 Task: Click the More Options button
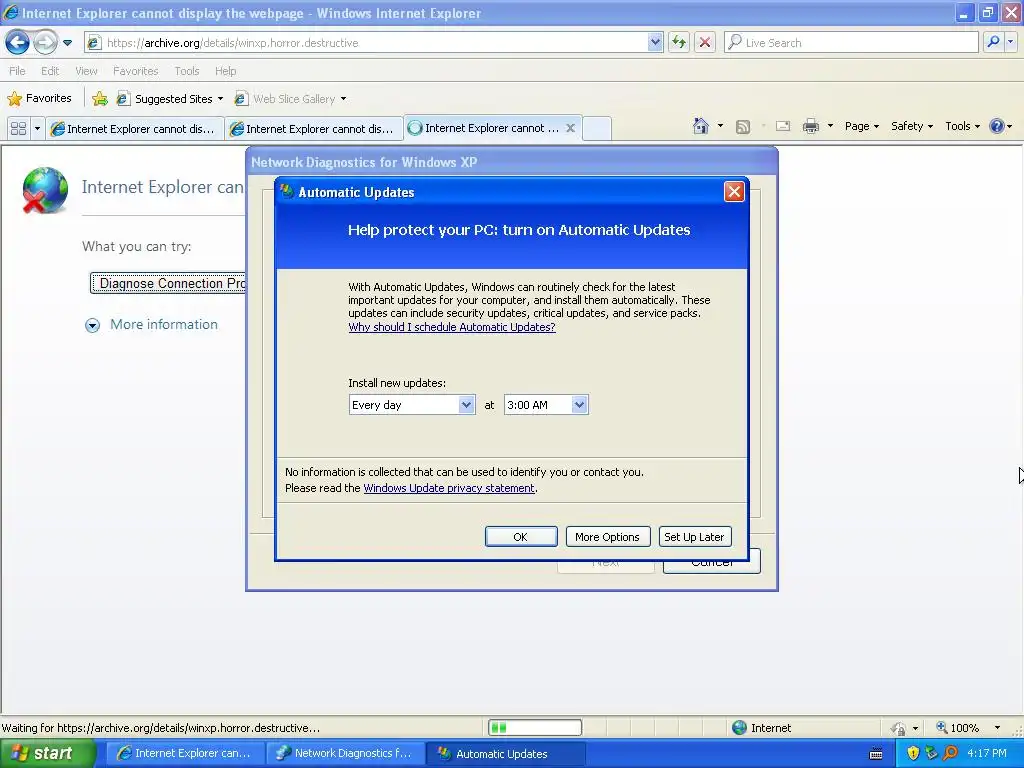607,537
